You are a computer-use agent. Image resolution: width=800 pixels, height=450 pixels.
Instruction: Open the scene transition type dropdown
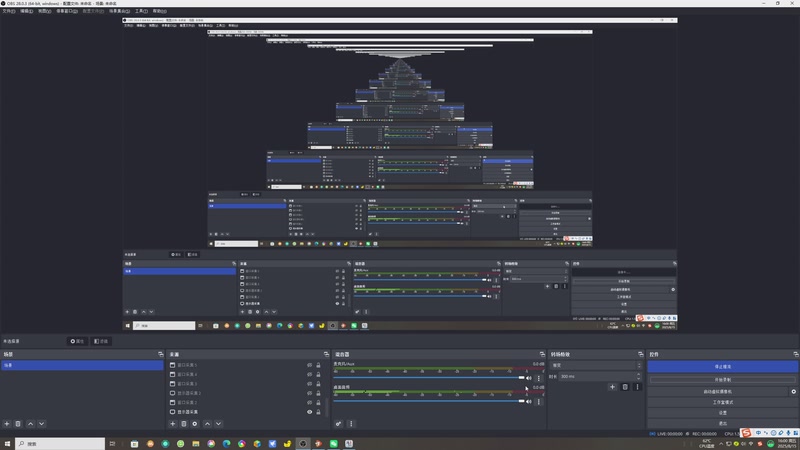(x=596, y=365)
